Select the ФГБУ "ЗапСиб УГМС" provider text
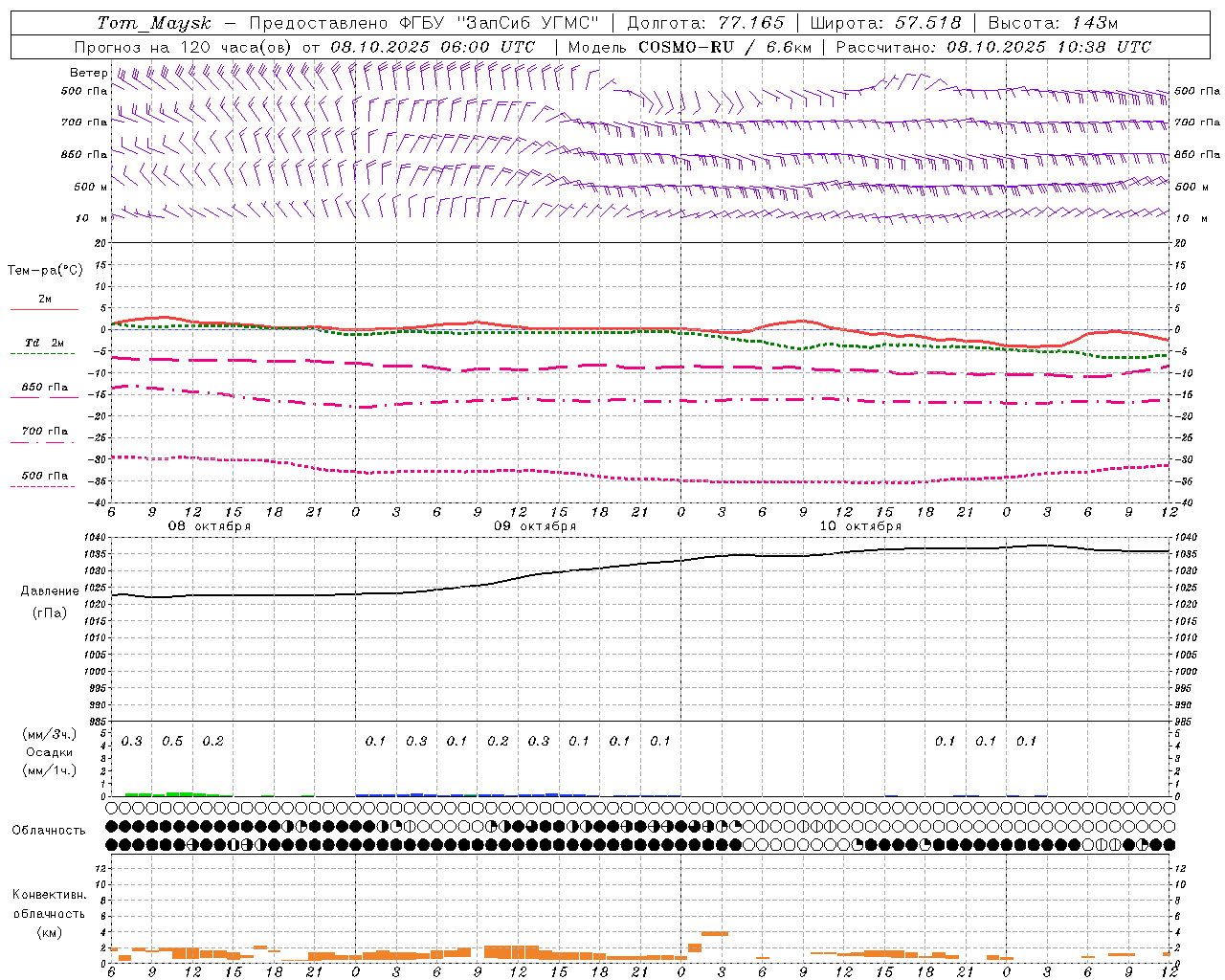1225x980 pixels. pos(500,23)
